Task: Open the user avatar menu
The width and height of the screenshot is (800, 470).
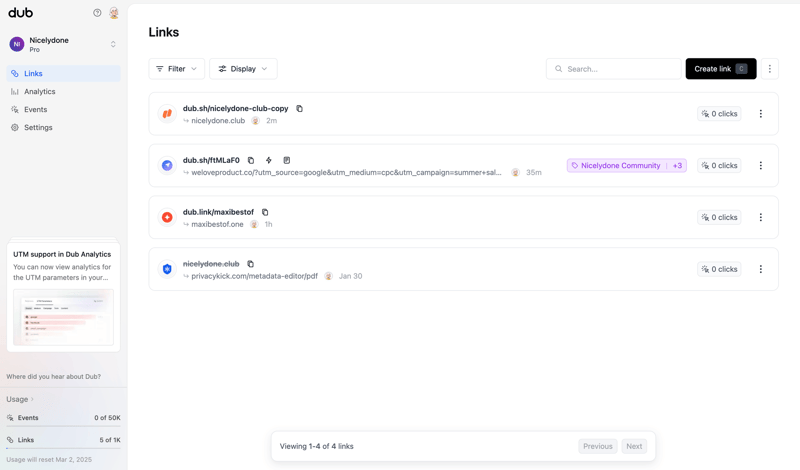Action: 114,13
